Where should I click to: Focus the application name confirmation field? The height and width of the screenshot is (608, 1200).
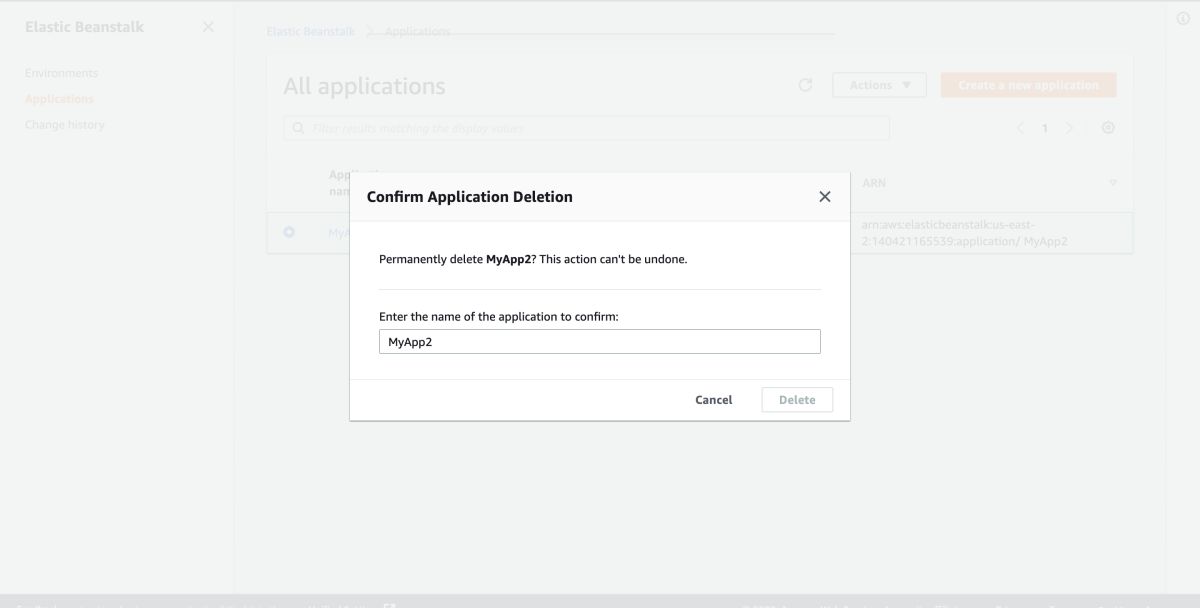tap(600, 342)
